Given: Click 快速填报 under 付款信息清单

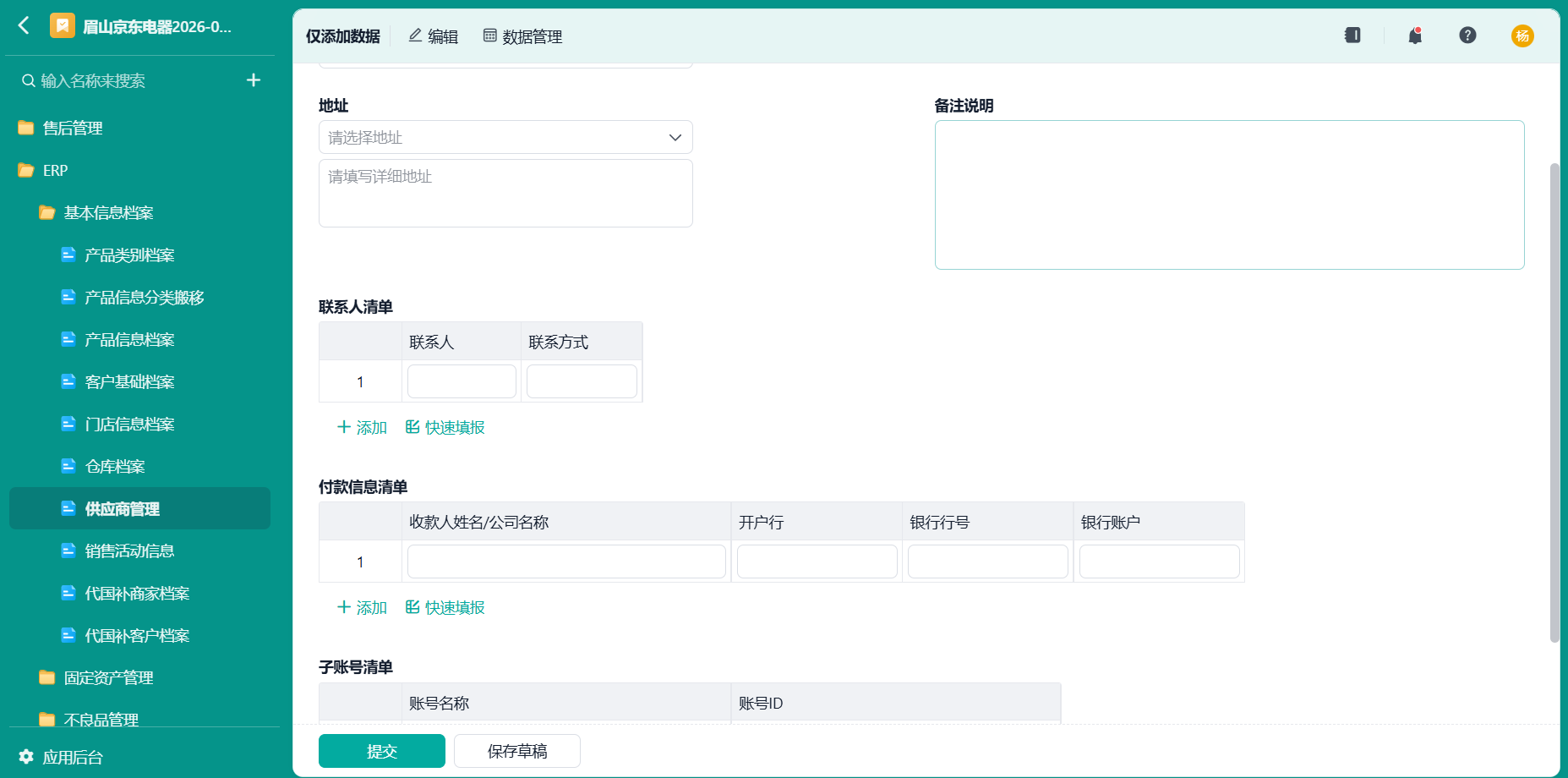Looking at the screenshot, I should click(x=445, y=607).
